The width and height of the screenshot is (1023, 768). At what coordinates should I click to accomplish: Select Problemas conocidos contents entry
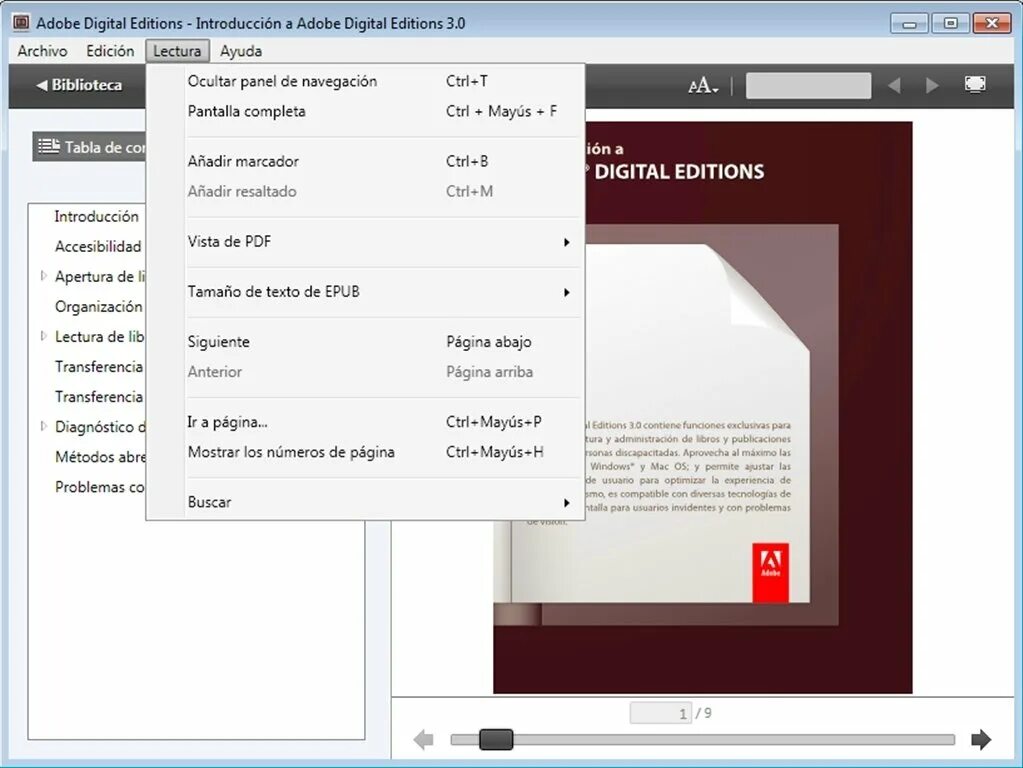100,487
